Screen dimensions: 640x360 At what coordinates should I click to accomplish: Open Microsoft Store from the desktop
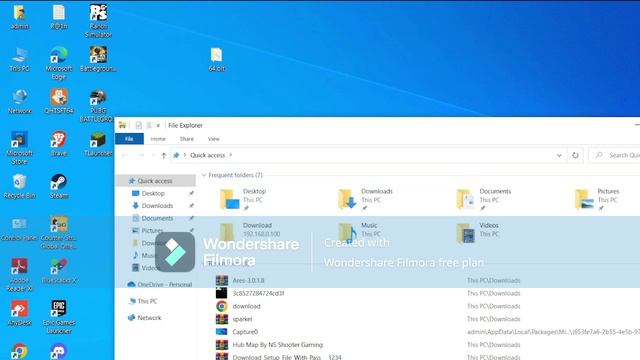(x=19, y=148)
